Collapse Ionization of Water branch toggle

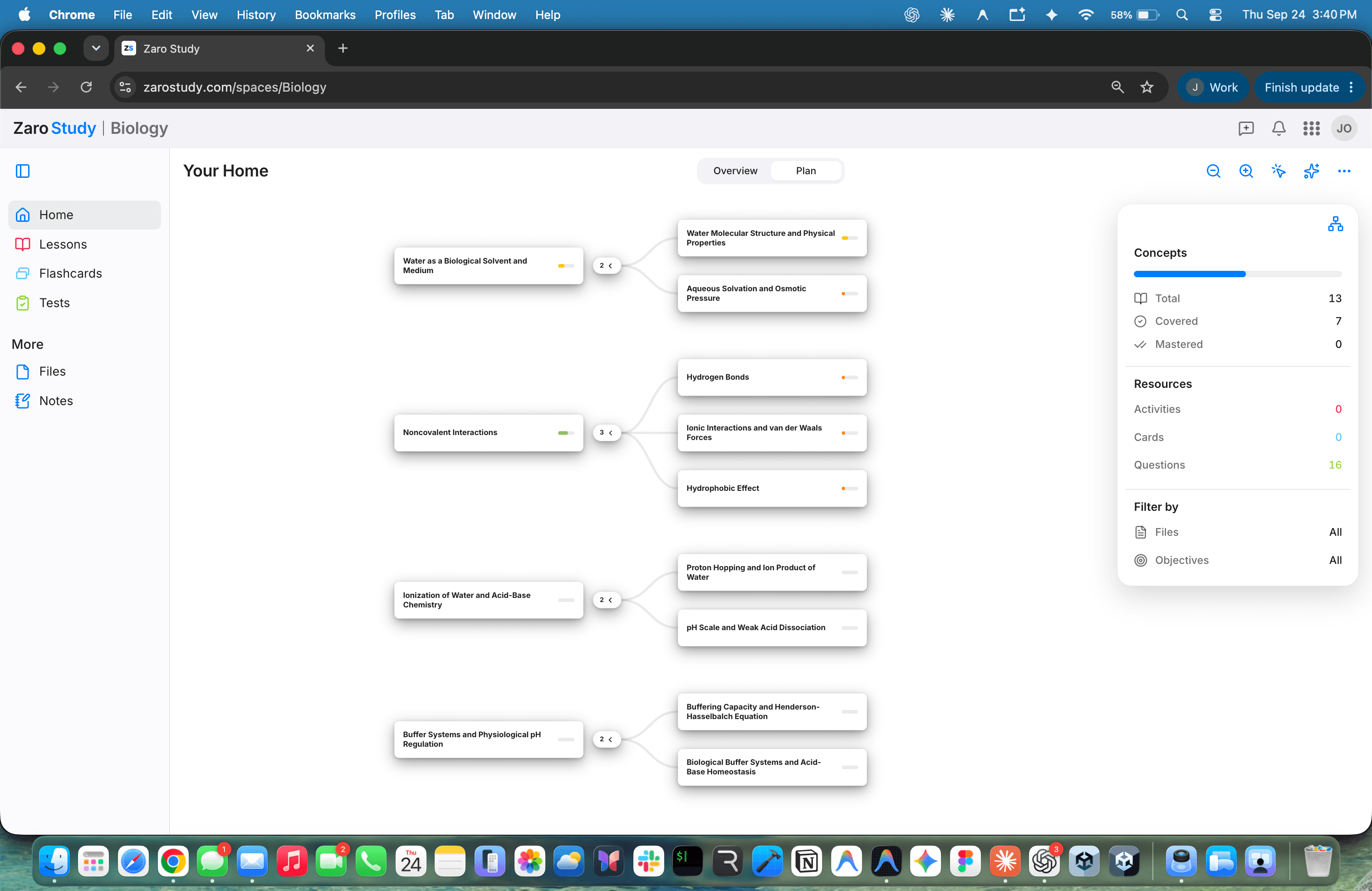pos(607,599)
